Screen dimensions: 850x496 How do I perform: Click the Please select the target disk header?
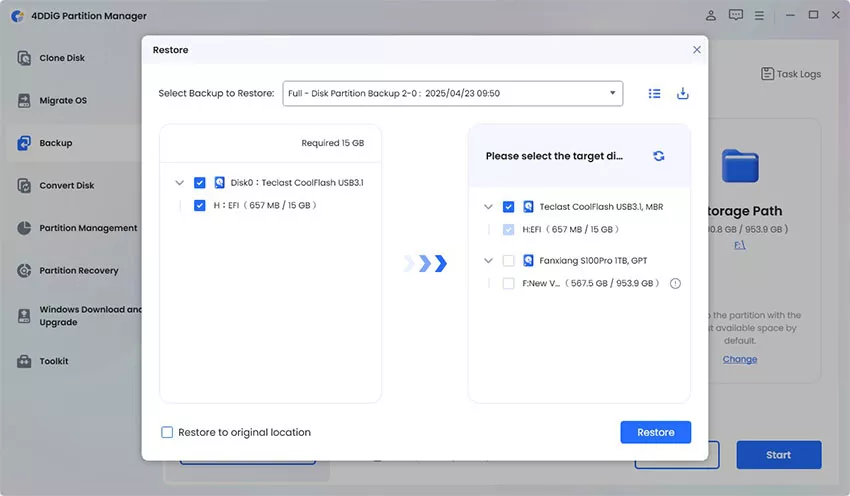554,156
